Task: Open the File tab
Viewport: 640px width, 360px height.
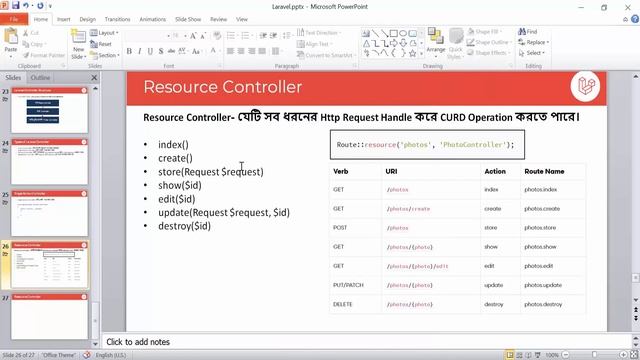Action: tap(14, 19)
